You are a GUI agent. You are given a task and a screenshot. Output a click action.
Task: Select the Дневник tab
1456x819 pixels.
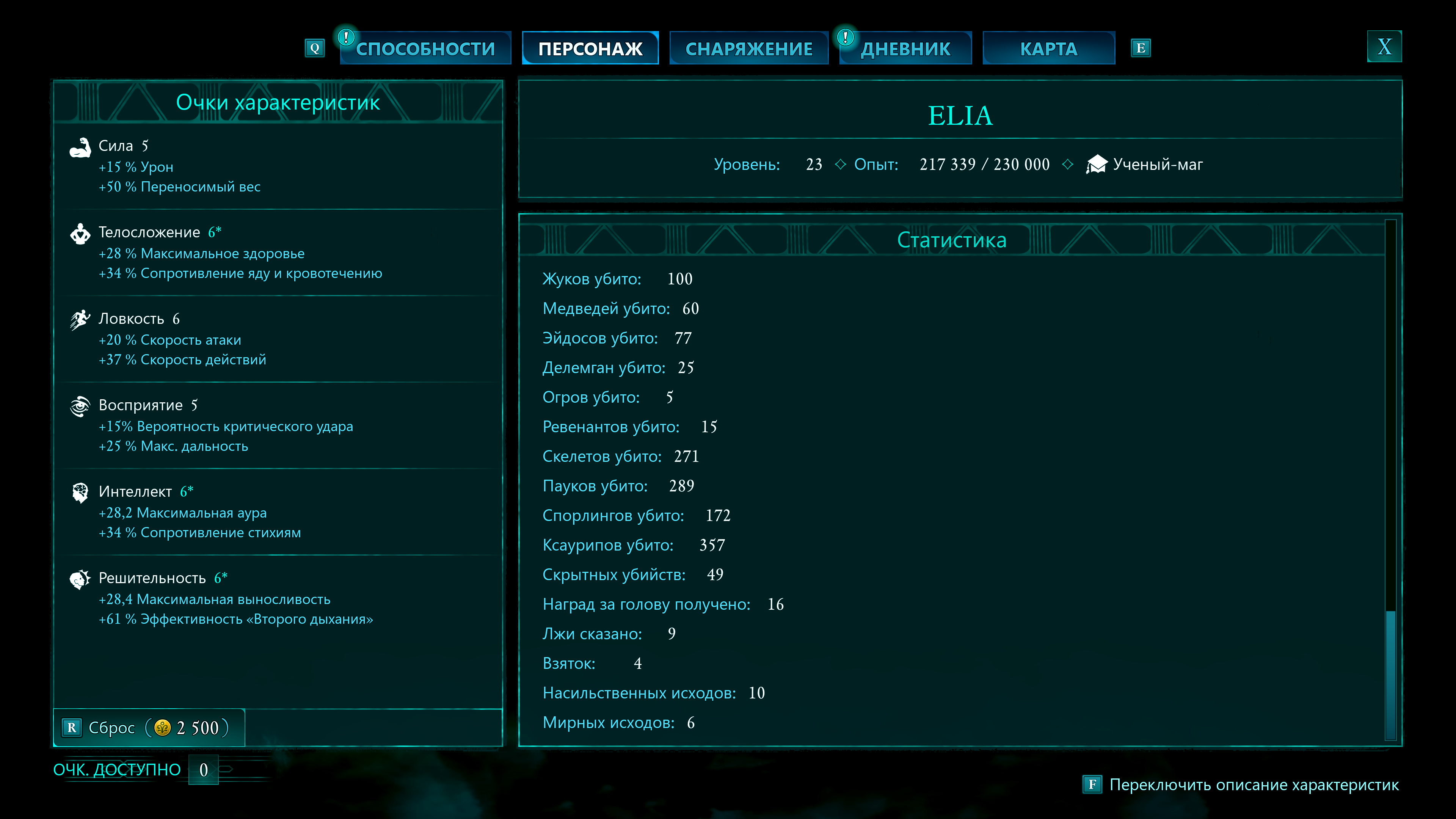click(905, 49)
